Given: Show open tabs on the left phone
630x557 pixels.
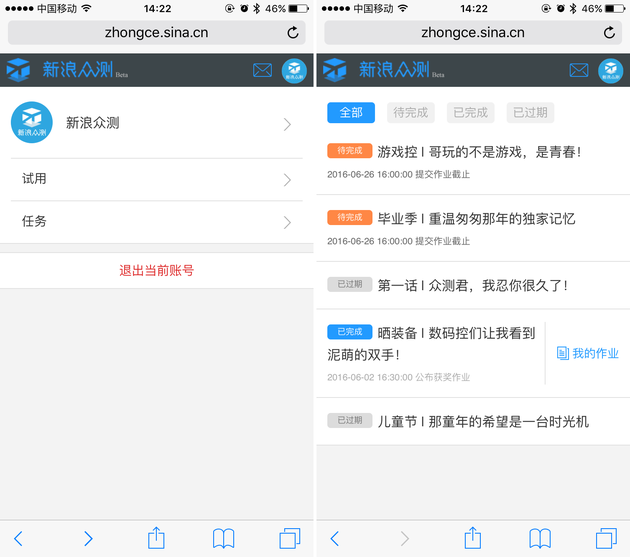Looking at the screenshot, I should 290,539.
